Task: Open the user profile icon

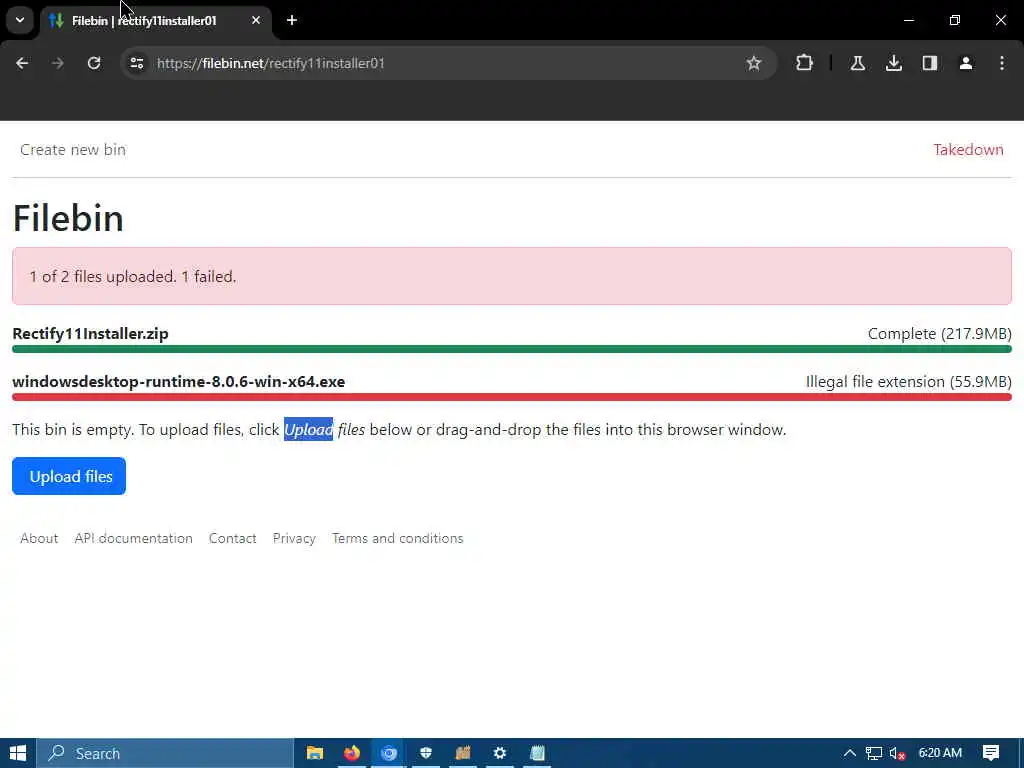Action: point(966,63)
